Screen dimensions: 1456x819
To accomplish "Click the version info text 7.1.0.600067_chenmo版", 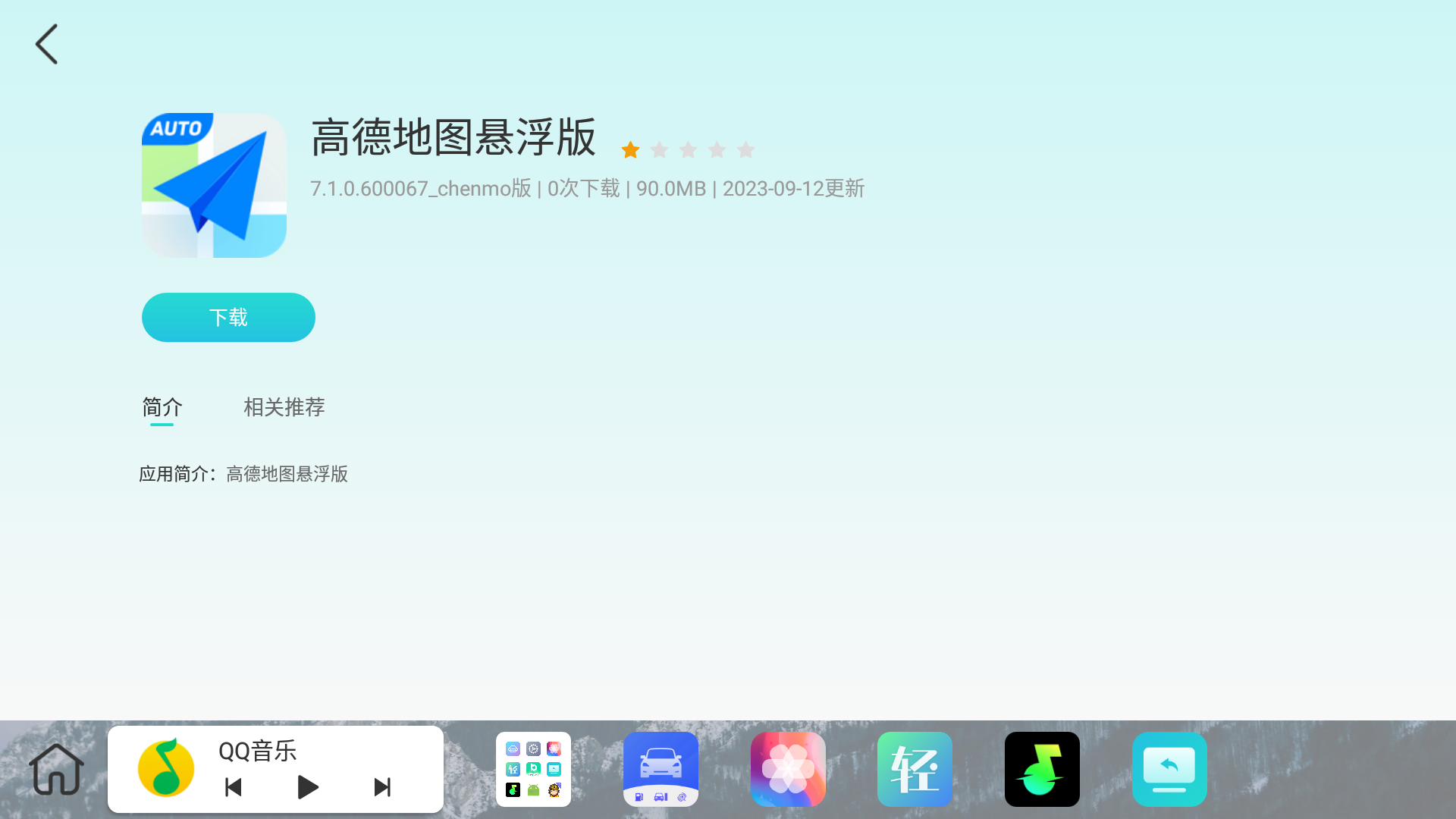I will (x=421, y=188).
